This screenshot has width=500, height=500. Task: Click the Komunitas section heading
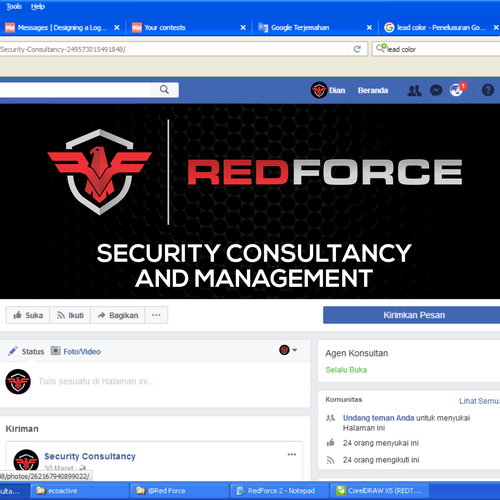344,399
